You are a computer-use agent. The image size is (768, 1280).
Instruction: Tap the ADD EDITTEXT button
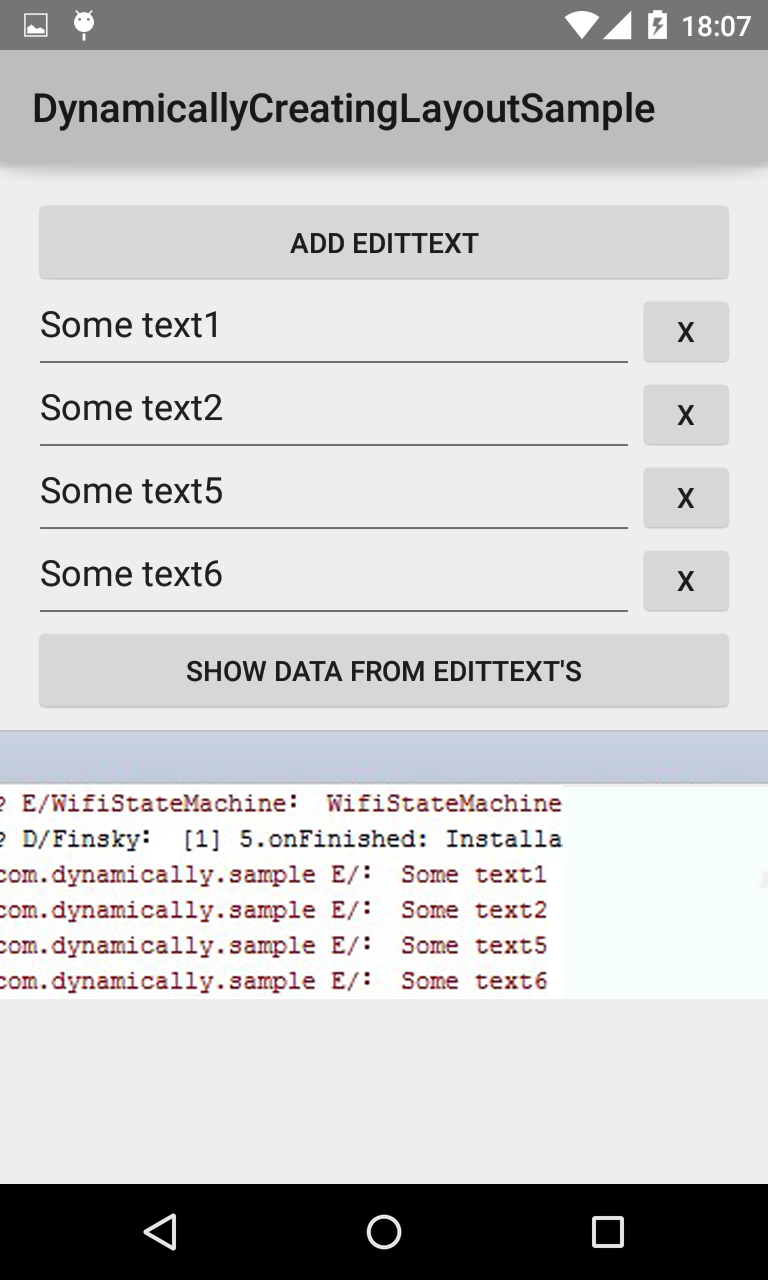click(384, 242)
